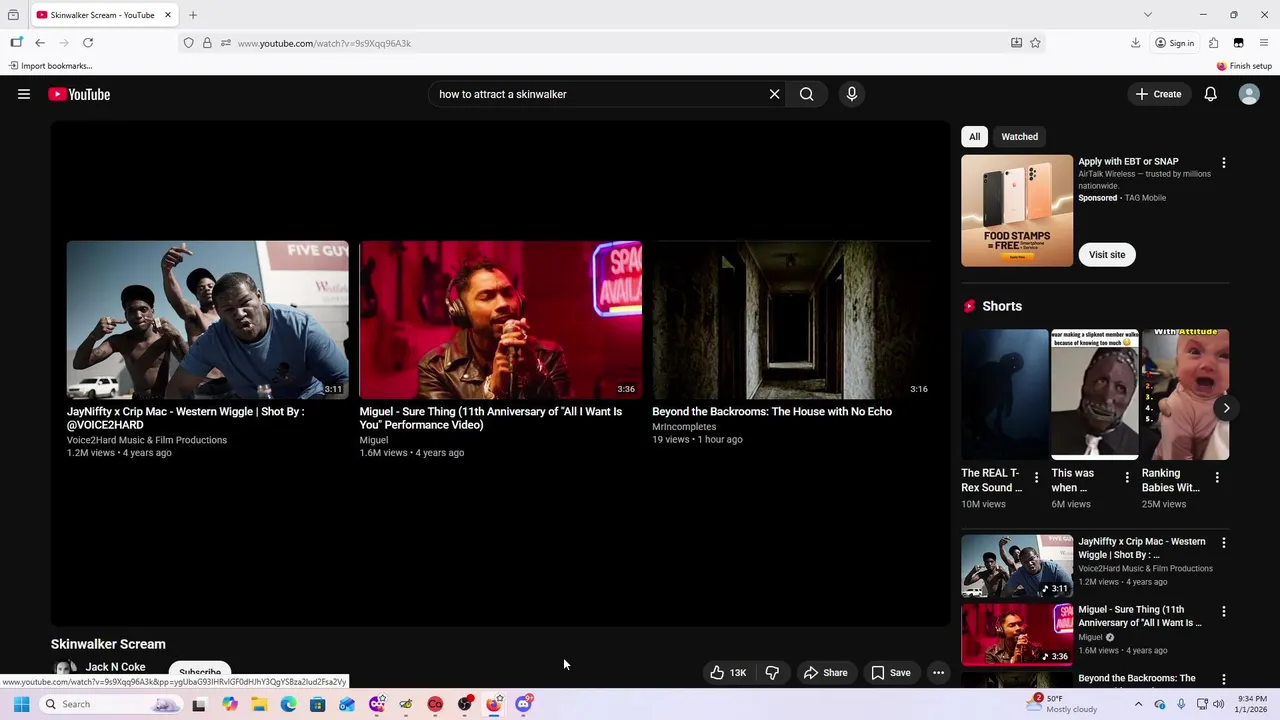1280x720 pixels.
Task: Open more actions menu under video
Action: click(938, 673)
